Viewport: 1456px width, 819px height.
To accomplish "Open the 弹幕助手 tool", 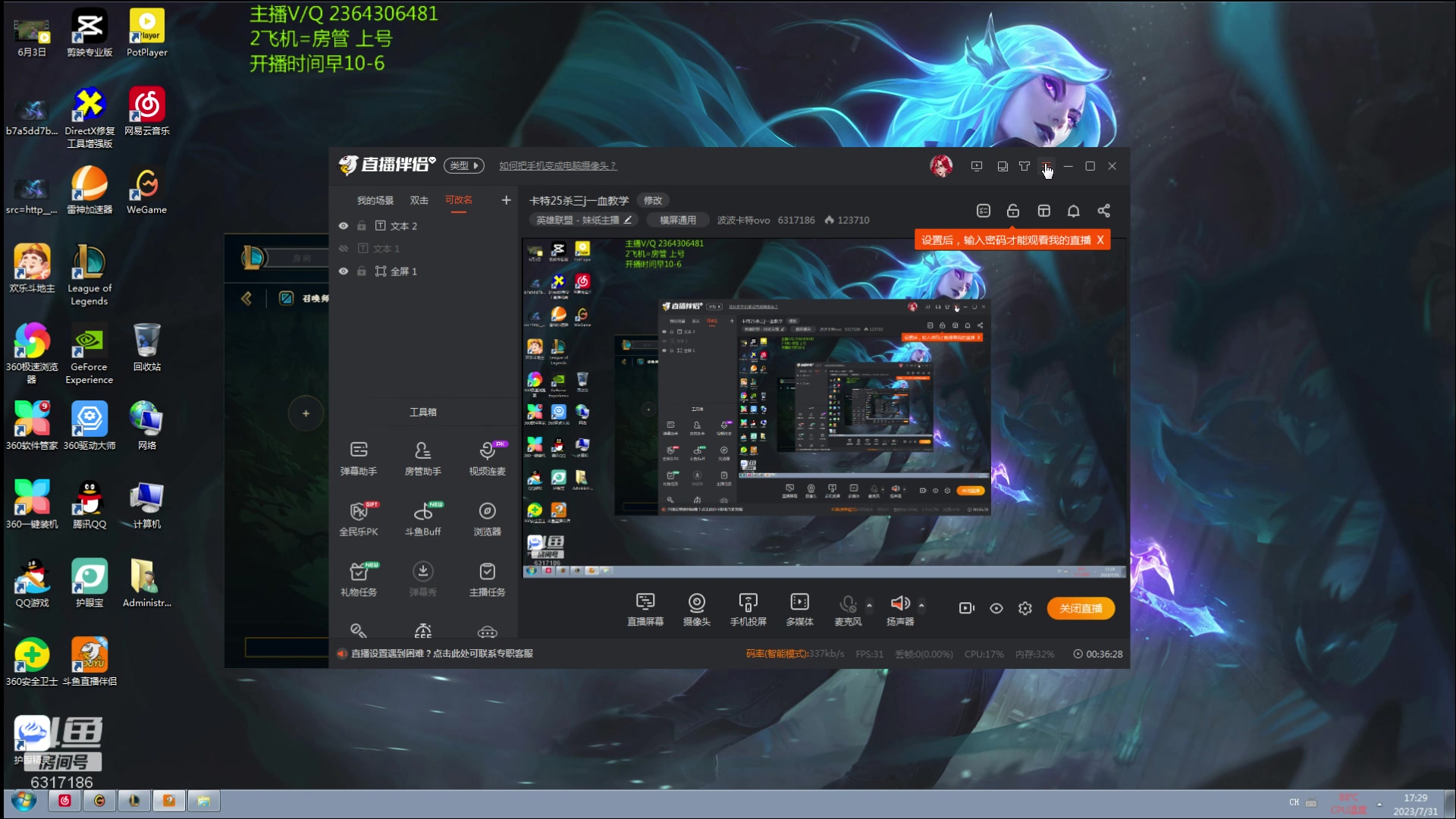I will (x=359, y=458).
